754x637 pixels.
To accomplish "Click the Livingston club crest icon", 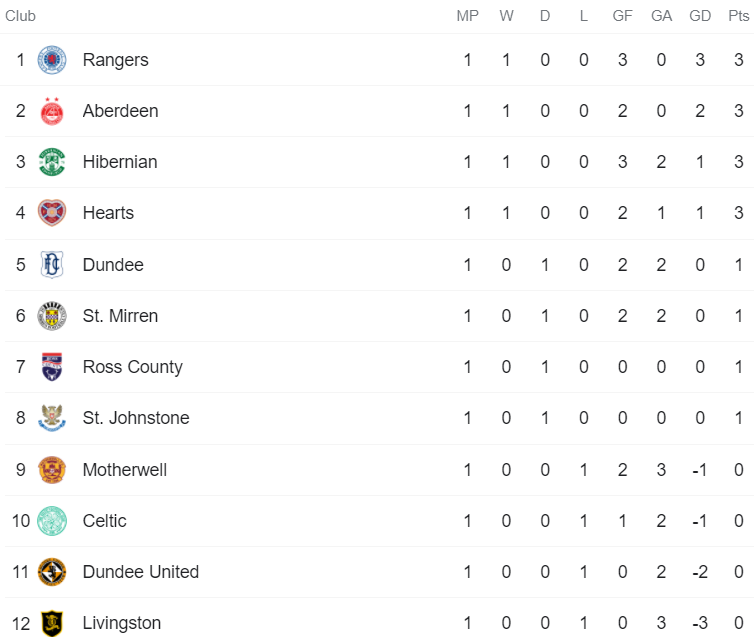I will [x=52, y=623].
